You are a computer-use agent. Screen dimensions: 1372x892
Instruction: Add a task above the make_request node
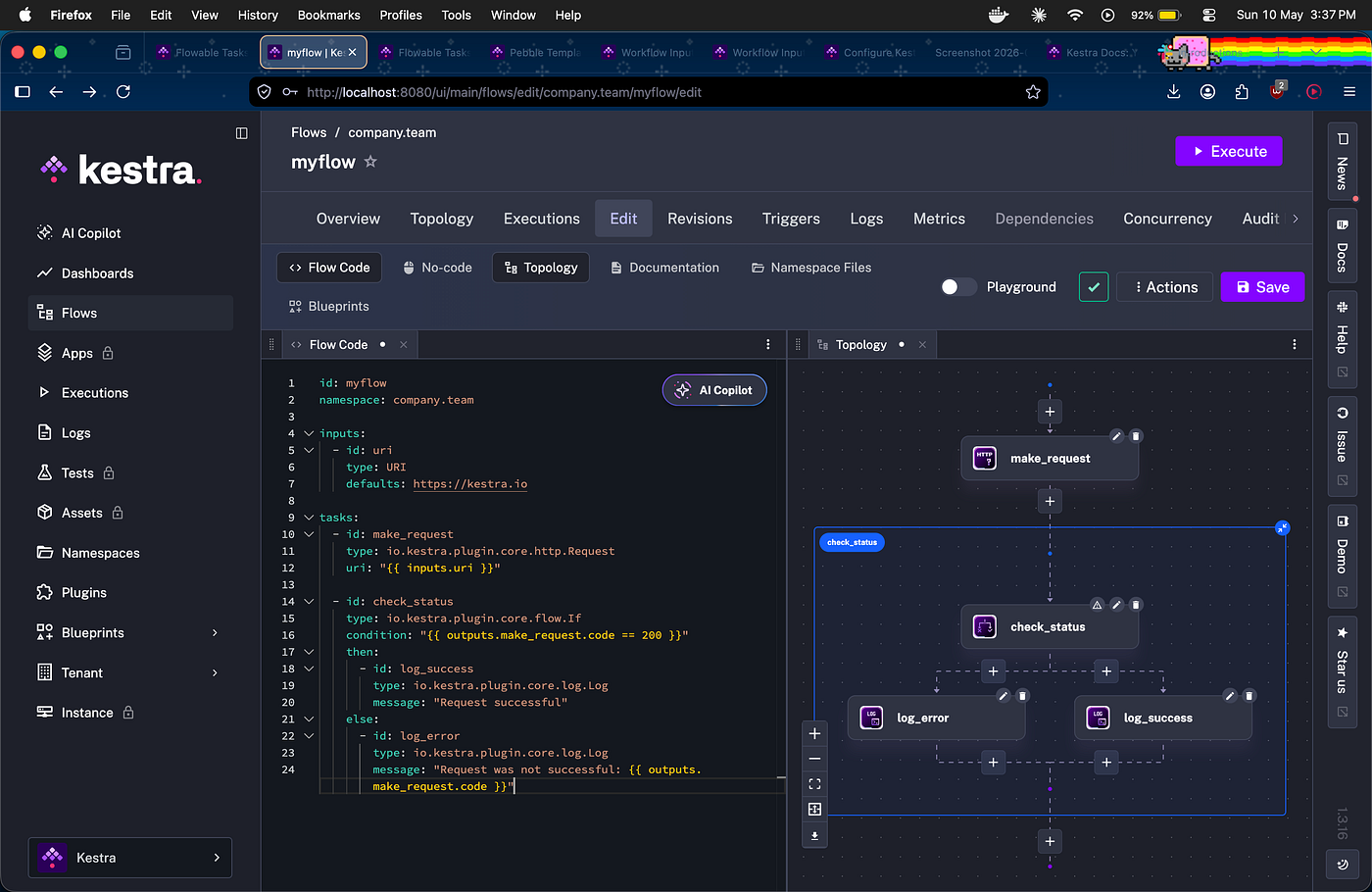1050,412
